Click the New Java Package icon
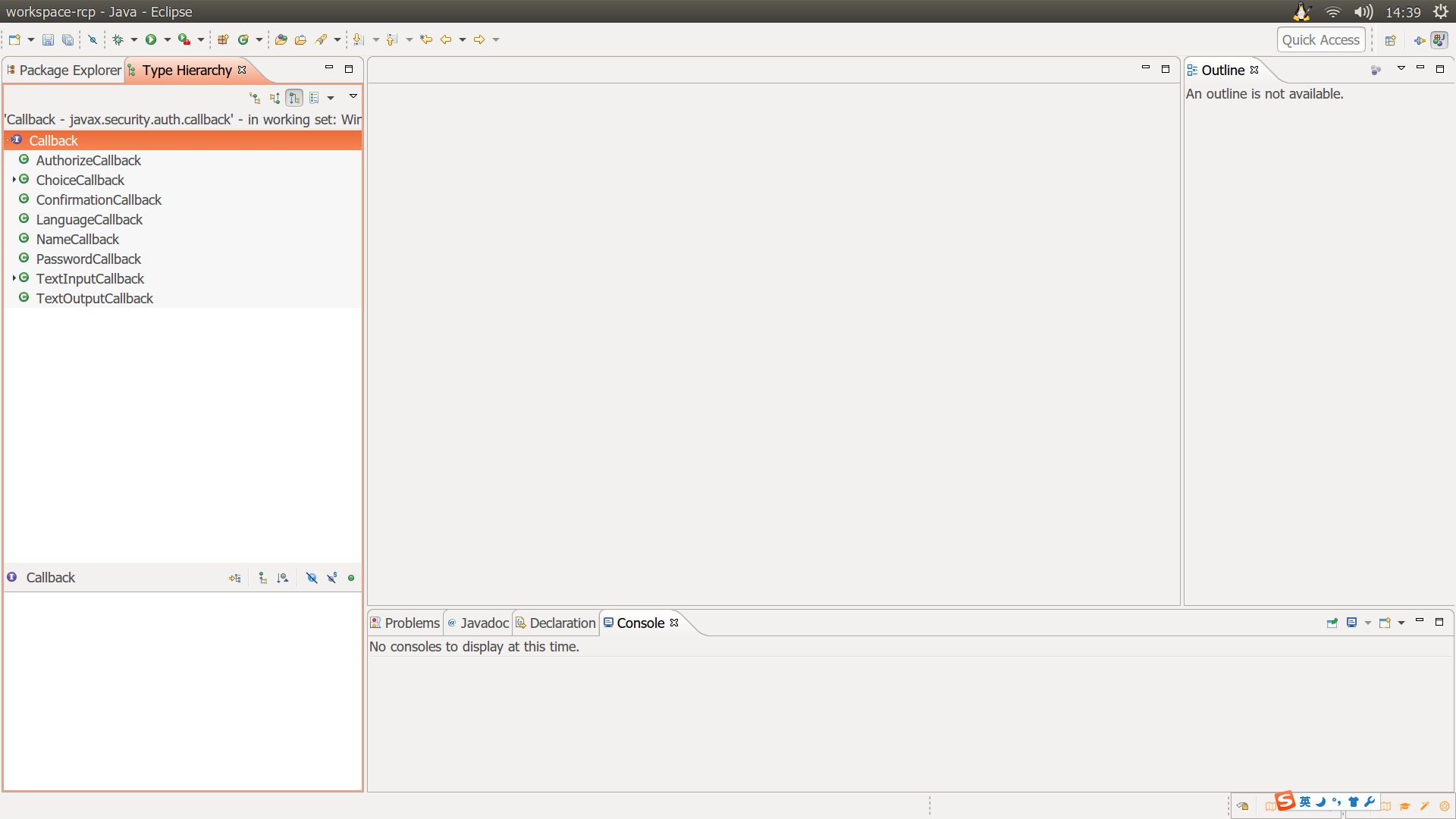1456x819 pixels. (x=223, y=39)
